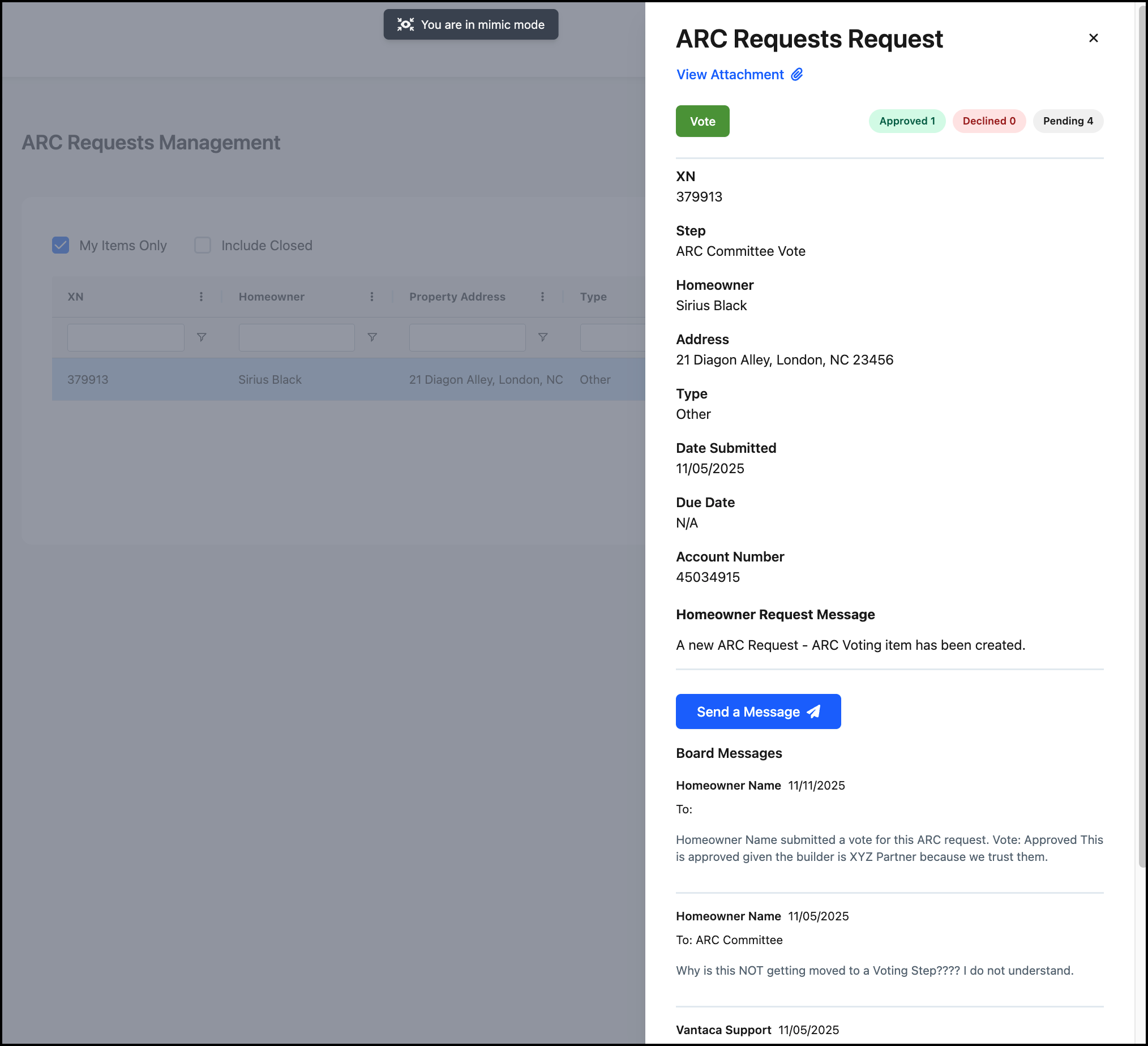The image size is (1148, 1046).
Task: Click the paper plane icon on Send a Message
Action: pos(814,711)
